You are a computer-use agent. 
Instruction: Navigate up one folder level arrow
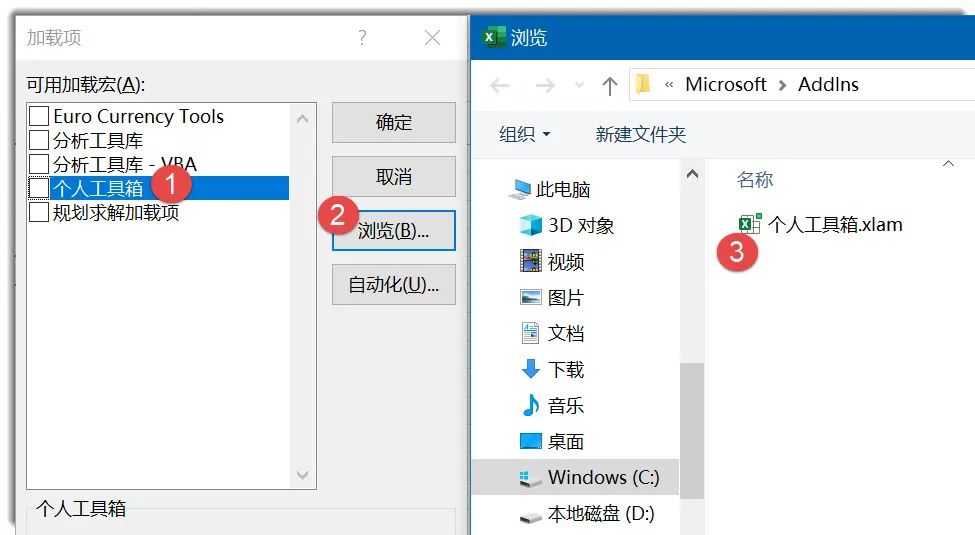coord(609,85)
